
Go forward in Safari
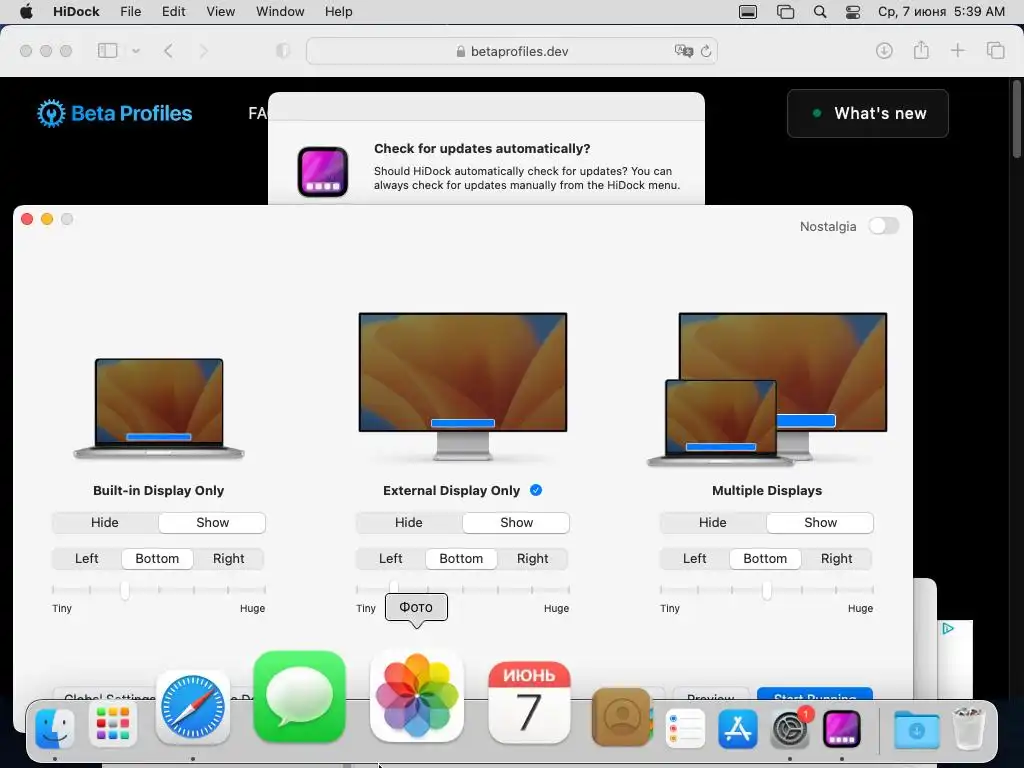(x=204, y=51)
